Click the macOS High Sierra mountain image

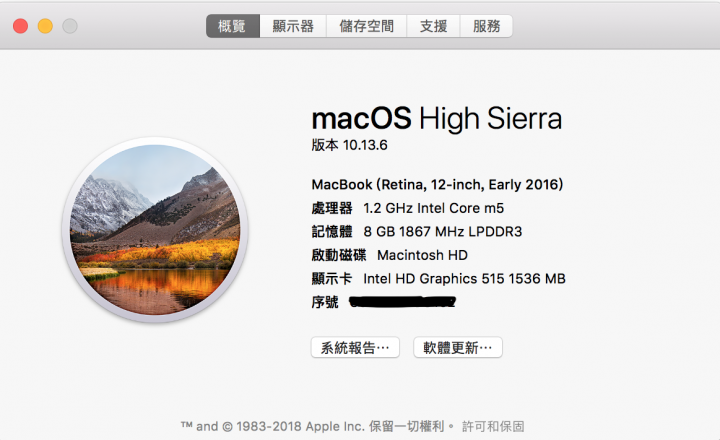click(x=155, y=230)
